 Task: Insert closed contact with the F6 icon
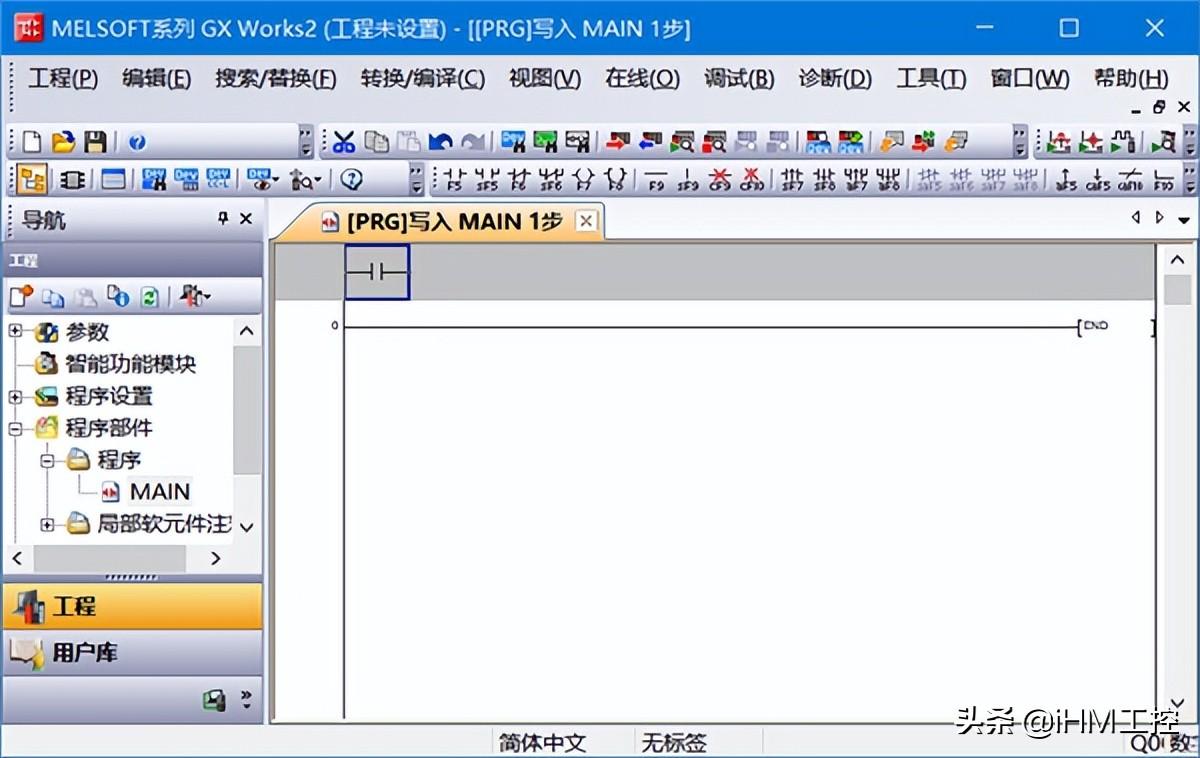[x=520, y=179]
